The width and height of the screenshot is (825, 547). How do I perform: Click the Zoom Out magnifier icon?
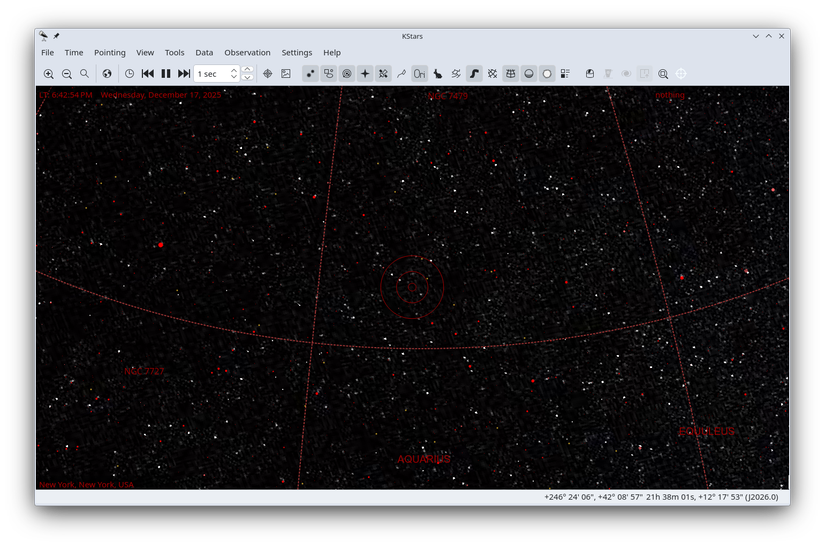[67, 74]
